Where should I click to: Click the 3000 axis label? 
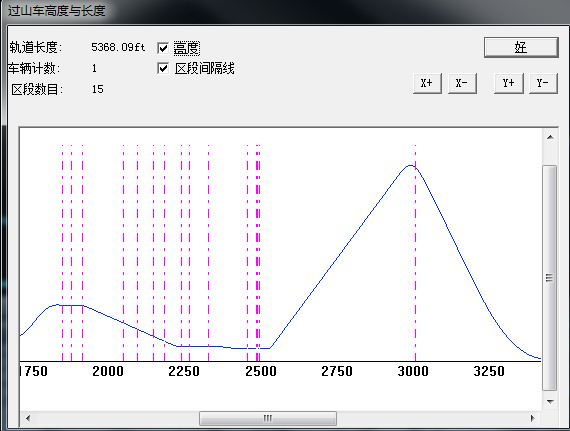click(x=413, y=371)
